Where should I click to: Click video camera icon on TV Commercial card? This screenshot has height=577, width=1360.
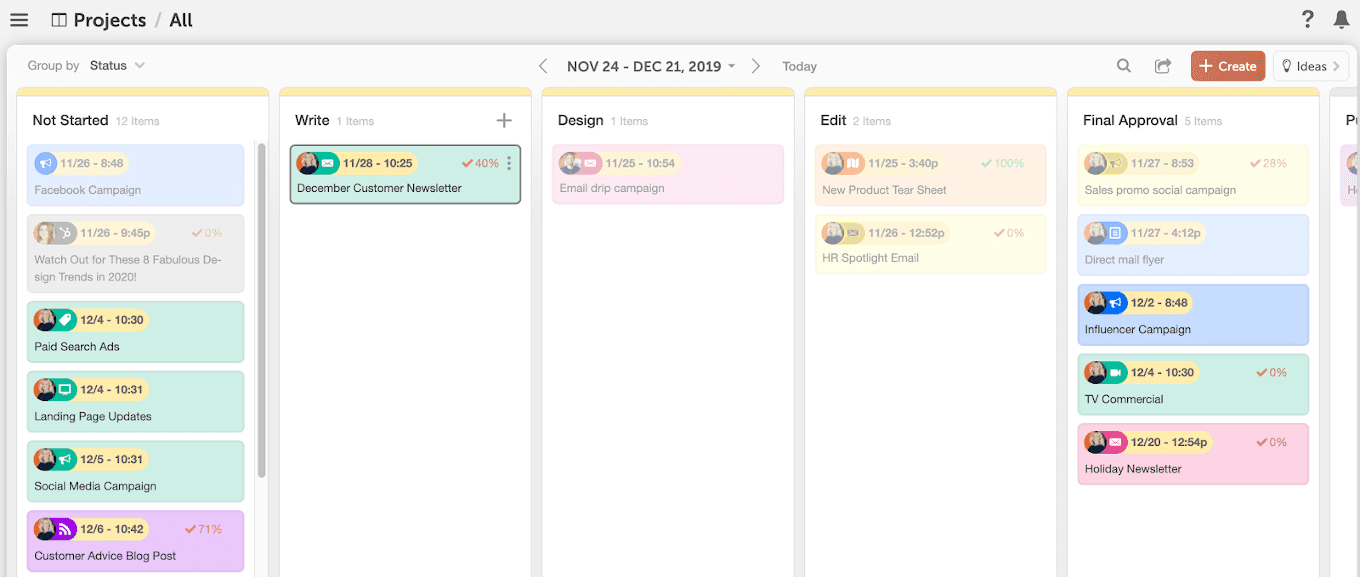(1116, 372)
